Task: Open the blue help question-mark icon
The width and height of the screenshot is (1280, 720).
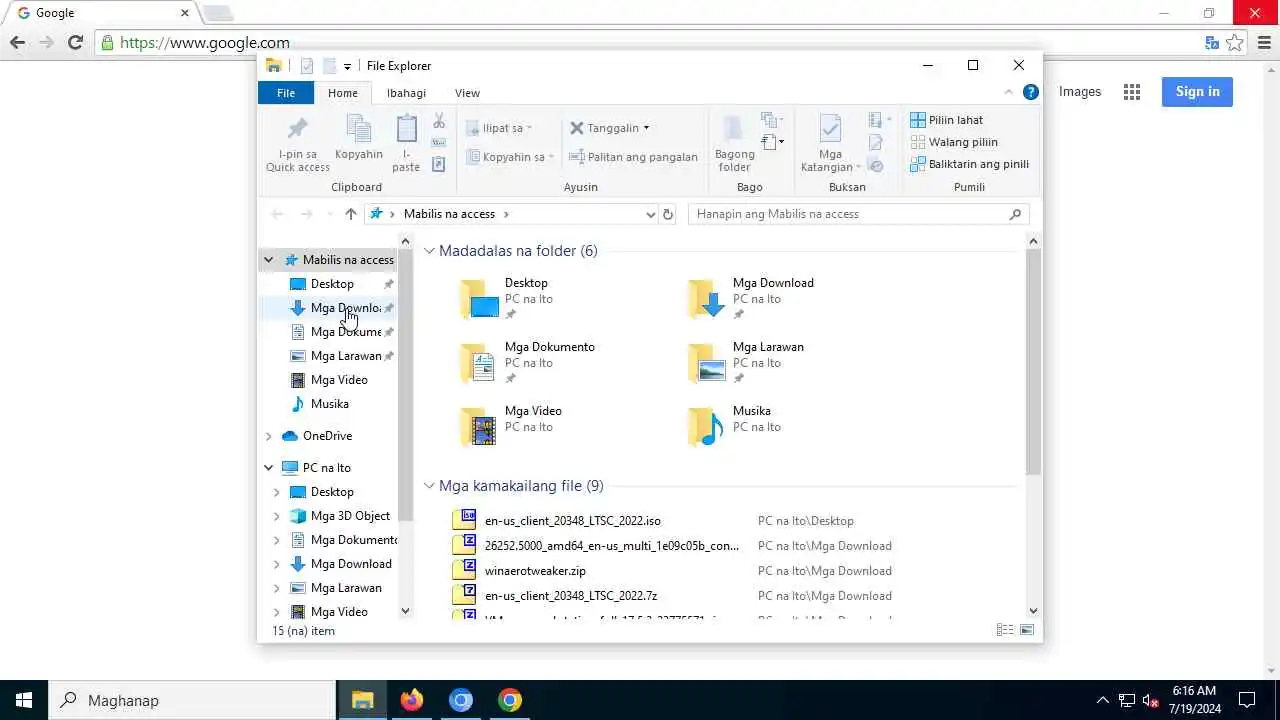Action: pos(1031,92)
